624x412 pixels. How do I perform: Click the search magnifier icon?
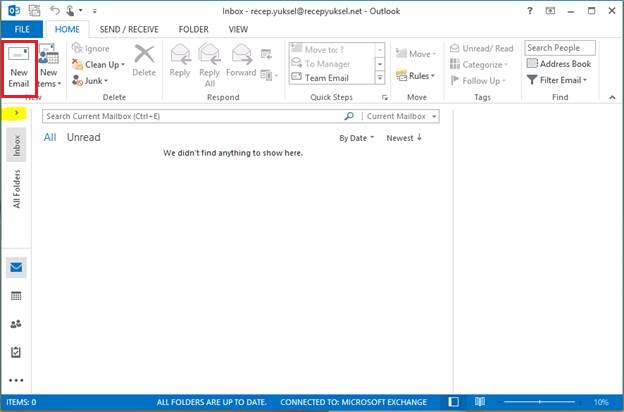coord(349,116)
